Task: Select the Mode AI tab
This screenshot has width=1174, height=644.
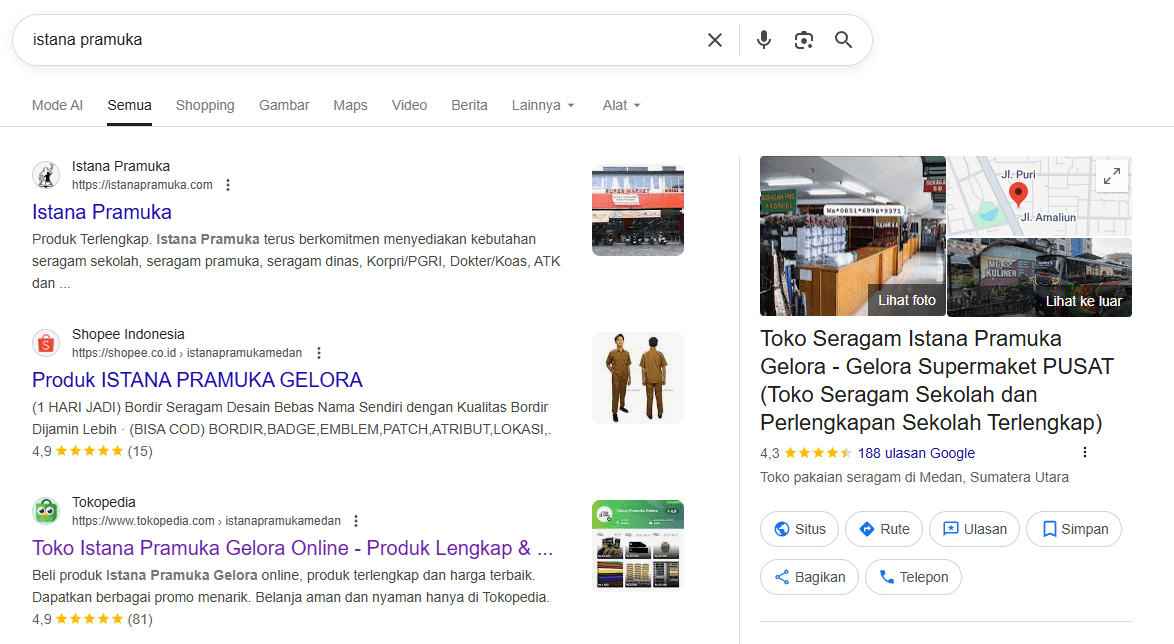Action: tap(57, 105)
